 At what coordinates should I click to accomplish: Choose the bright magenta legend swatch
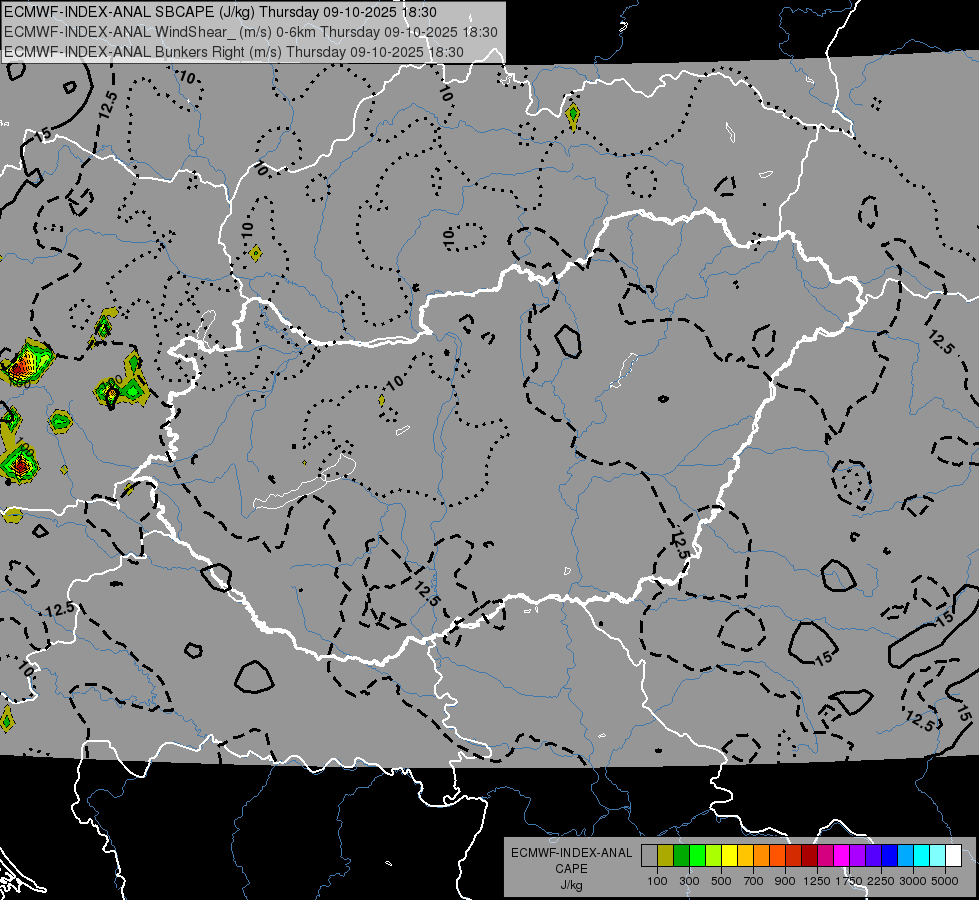click(x=841, y=856)
